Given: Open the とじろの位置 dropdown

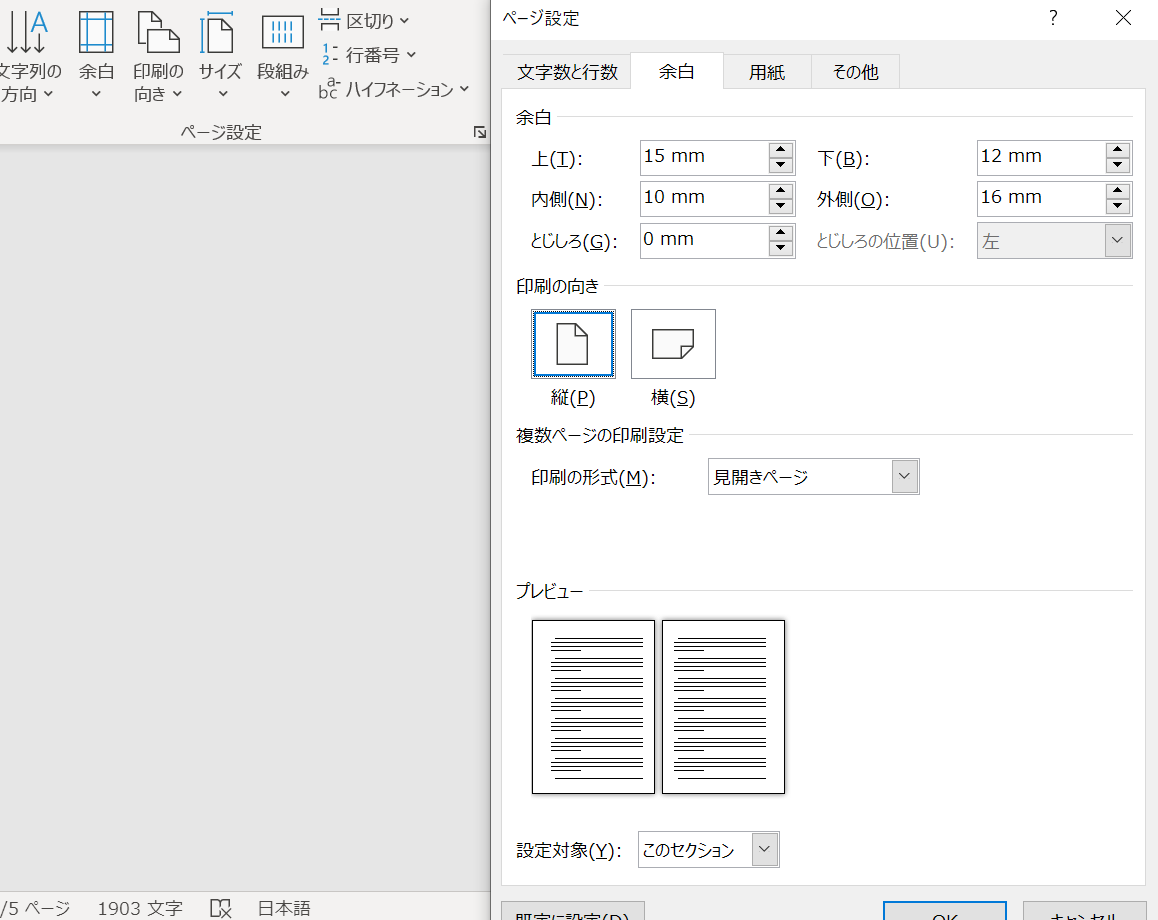Looking at the screenshot, I should (1117, 240).
